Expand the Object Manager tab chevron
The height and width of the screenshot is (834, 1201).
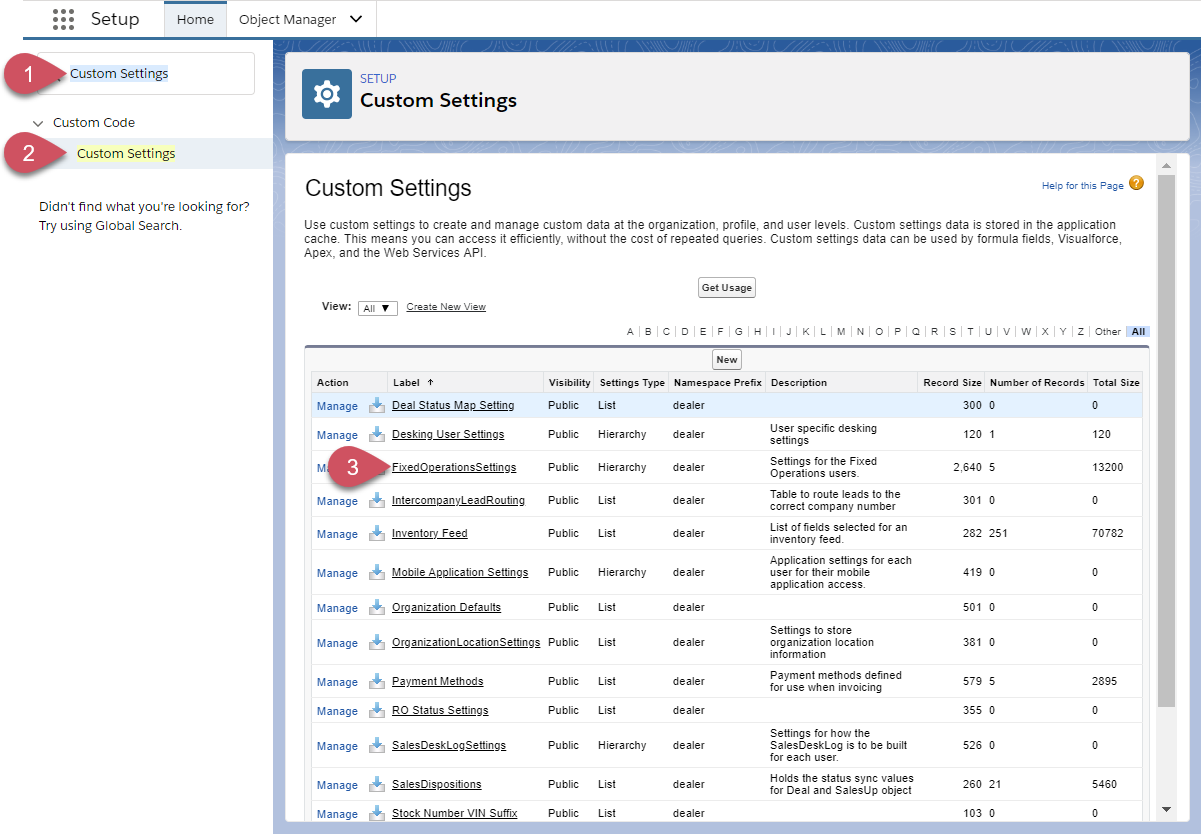coord(355,19)
